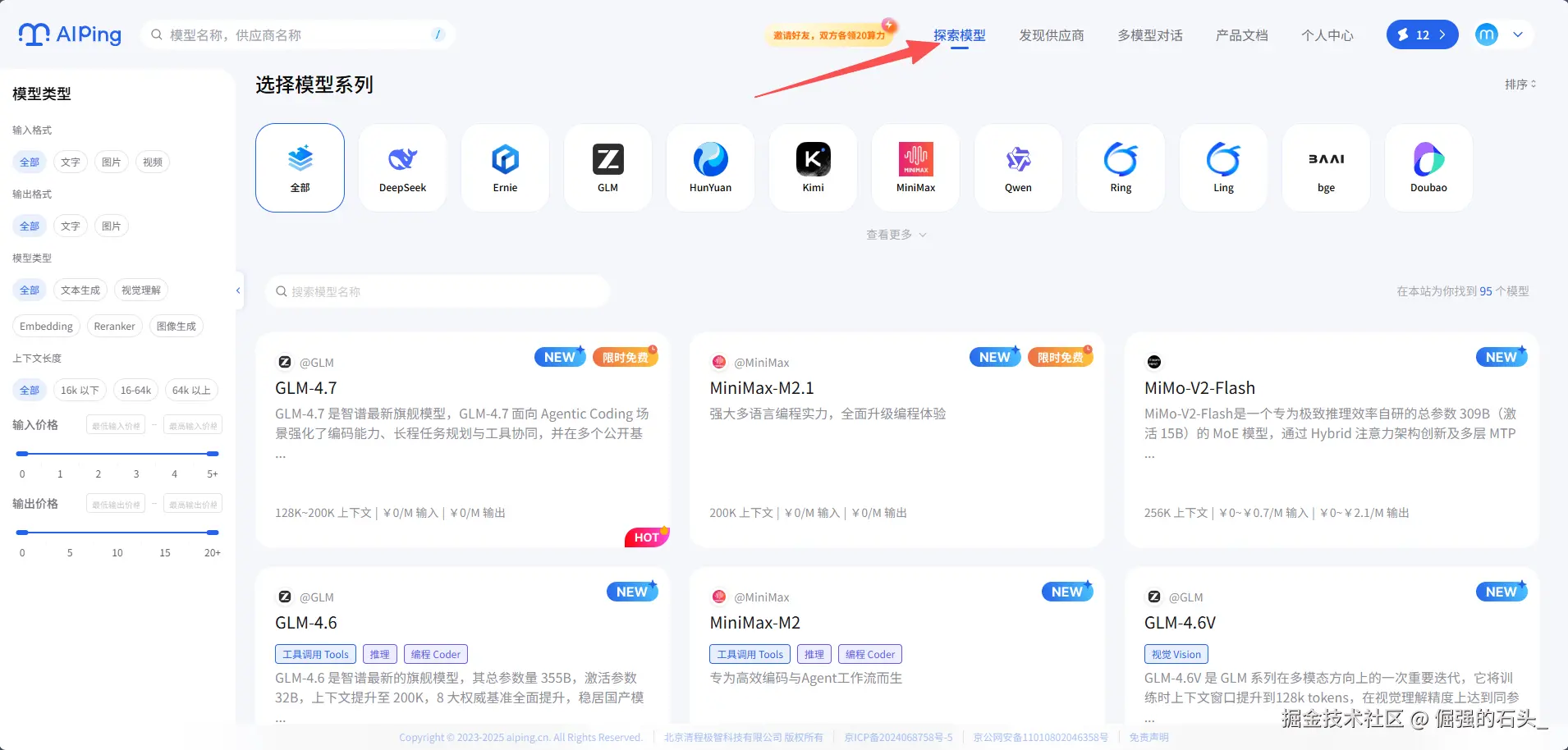Filter input format by 图片
Viewport: 1568px width, 750px height.
pos(112,162)
